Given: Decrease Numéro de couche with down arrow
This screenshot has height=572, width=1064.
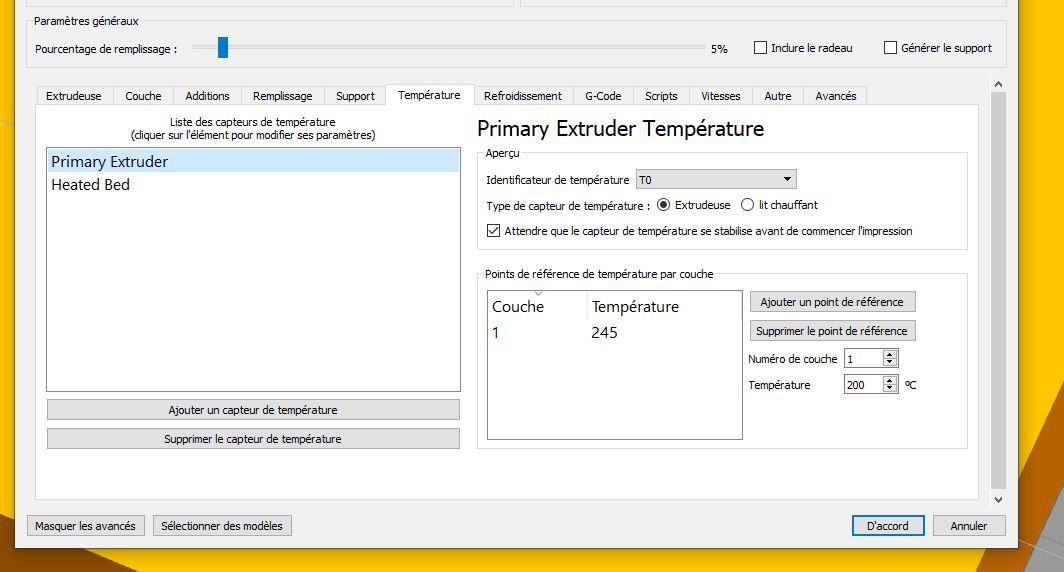Looking at the screenshot, I should [x=890, y=363].
